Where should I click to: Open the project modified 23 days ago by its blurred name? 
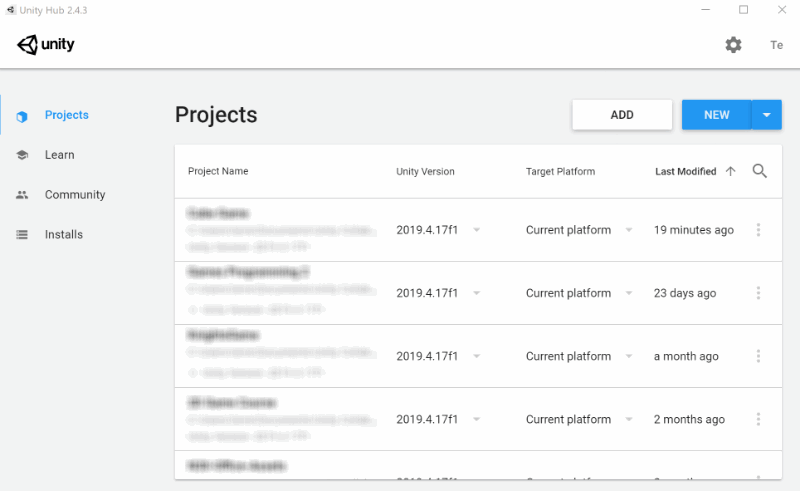pyautogui.click(x=248, y=272)
